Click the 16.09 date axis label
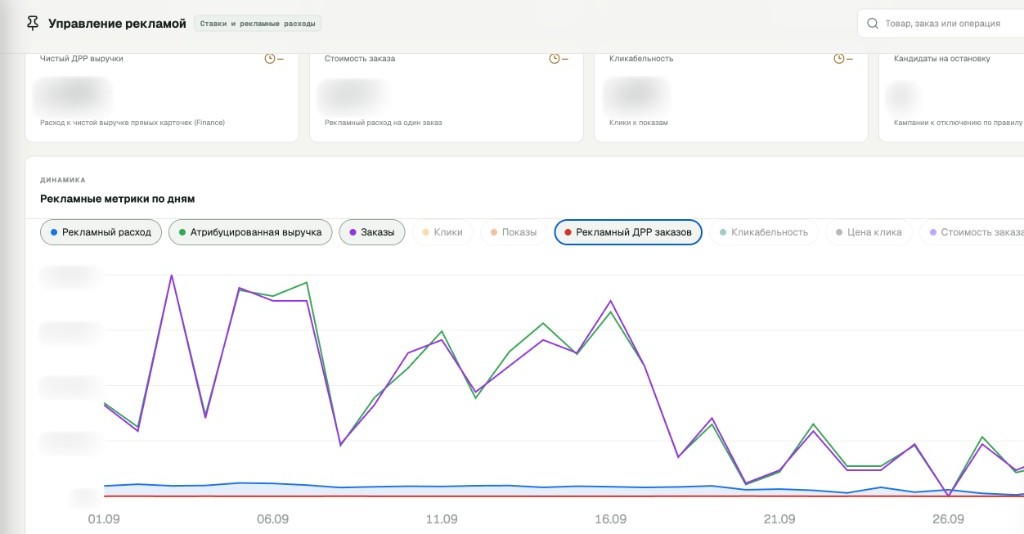The image size is (1024, 534). point(611,520)
